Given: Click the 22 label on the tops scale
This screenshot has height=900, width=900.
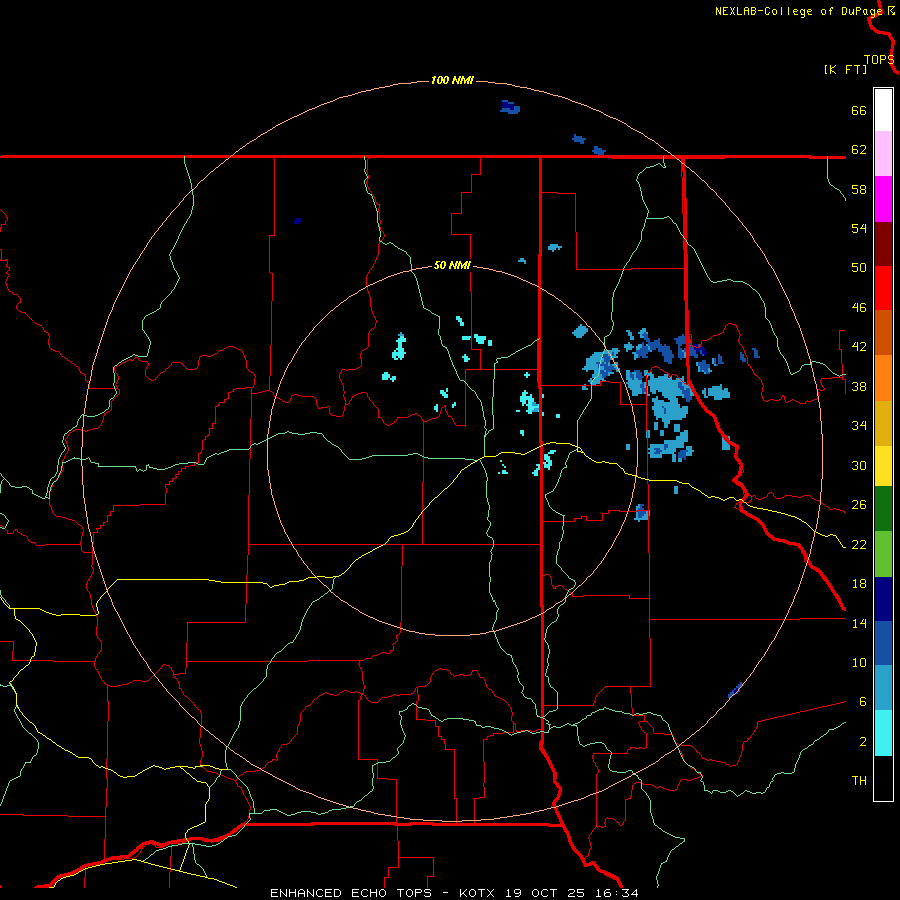Looking at the screenshot, I should pyautogui.click(x=859, y=544).
